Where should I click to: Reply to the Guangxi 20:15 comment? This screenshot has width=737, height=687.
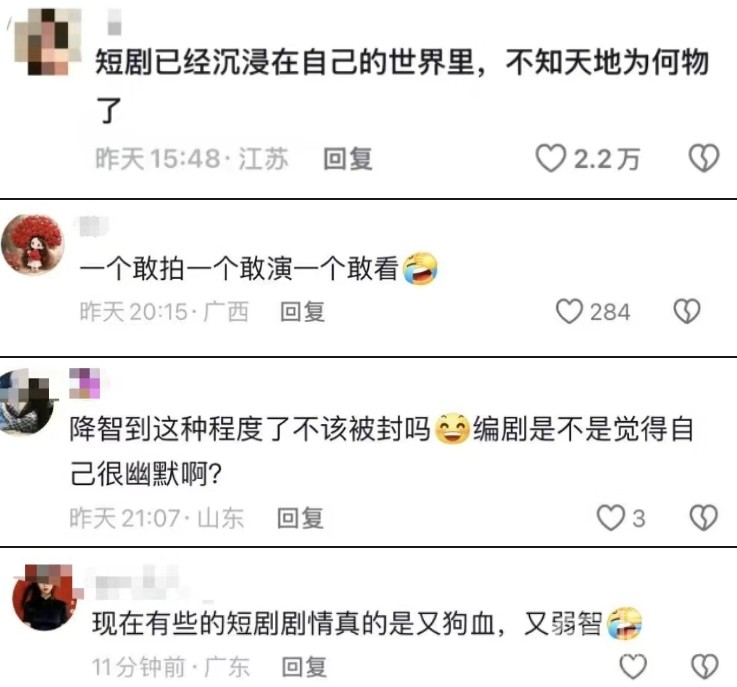pyautogui.click(x=302, y=312)
